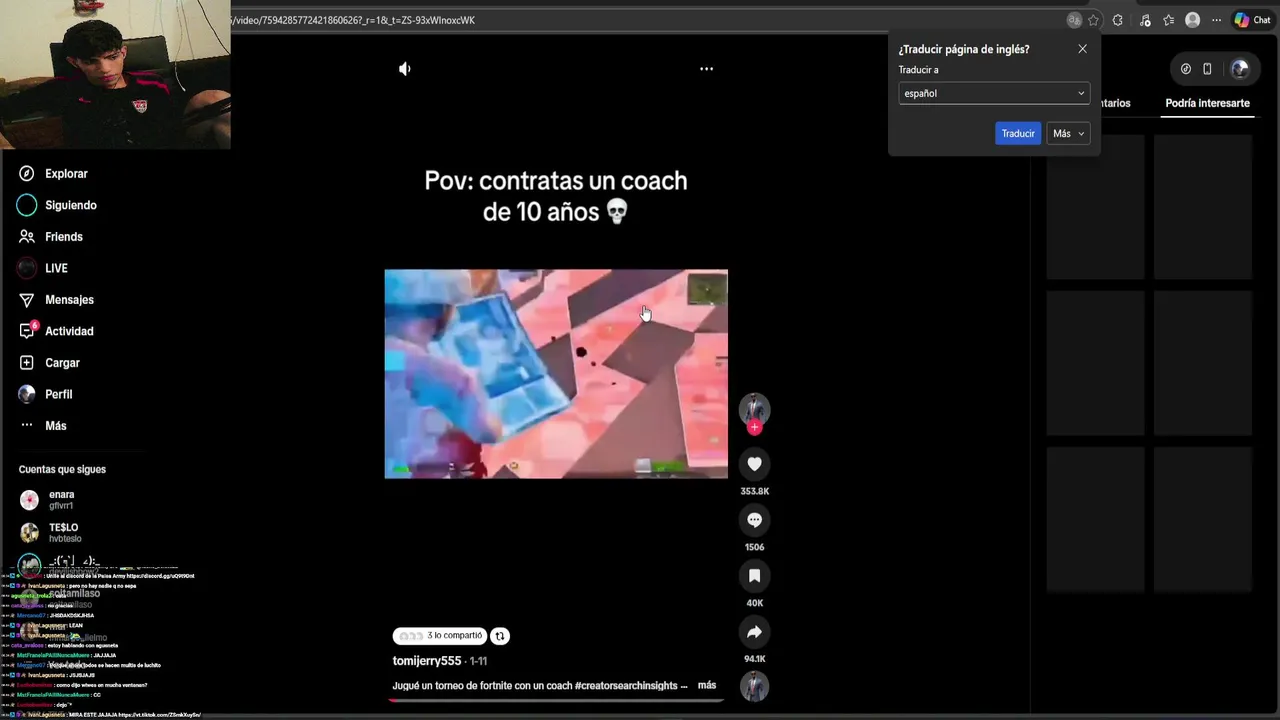
Task: Open Mensajes in the sidebar
Action: pos(69,300)
